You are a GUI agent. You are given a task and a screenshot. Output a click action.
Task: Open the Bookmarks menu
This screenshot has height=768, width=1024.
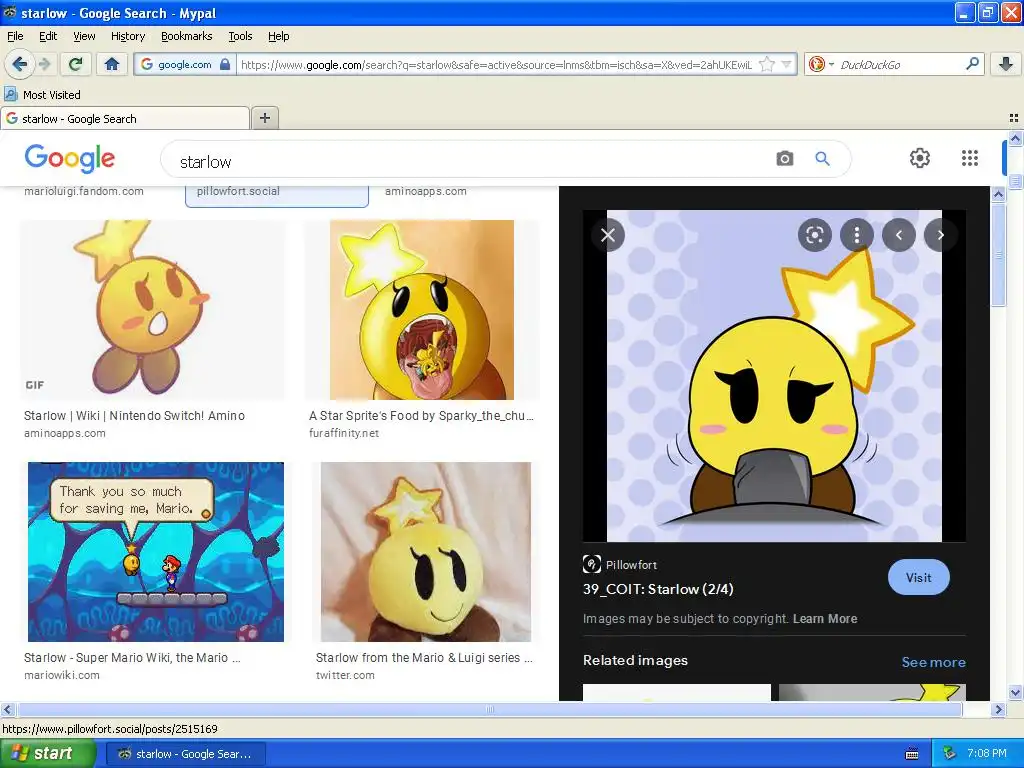187,36
